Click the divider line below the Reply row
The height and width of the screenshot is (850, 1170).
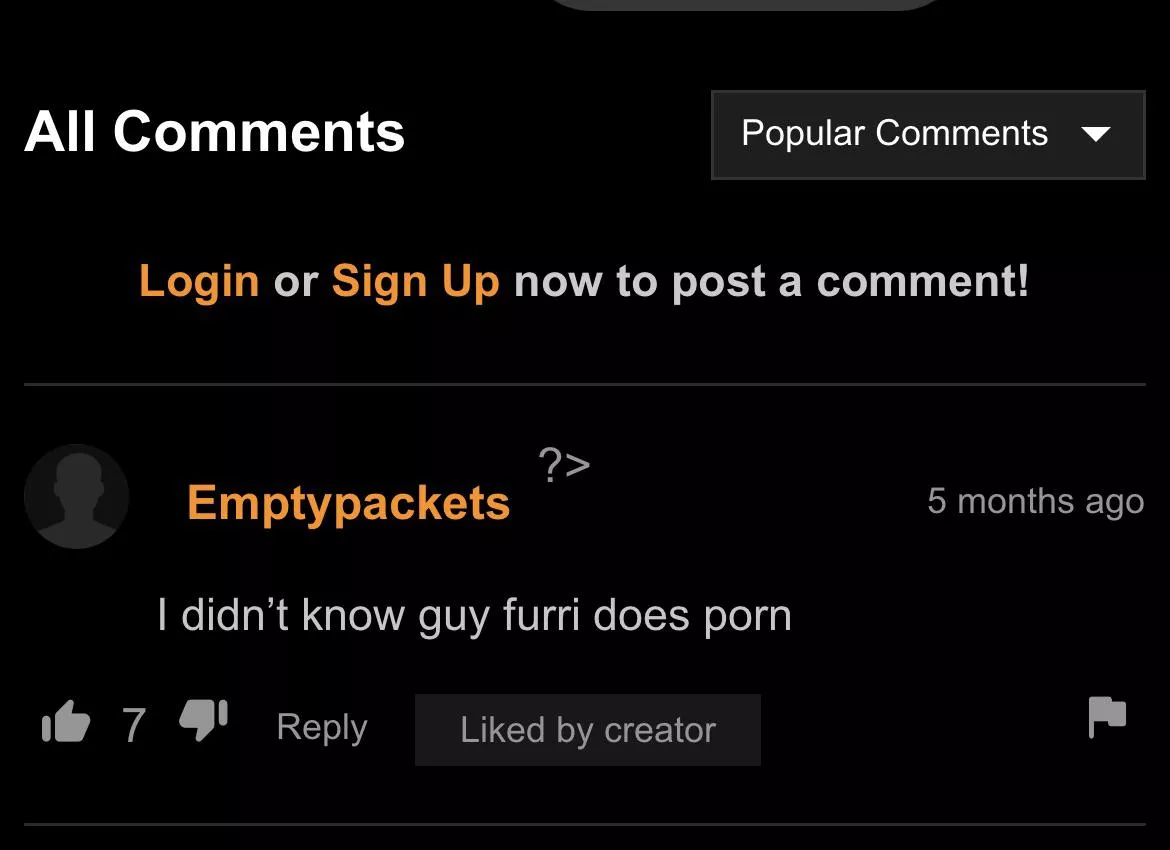point(585,825)
